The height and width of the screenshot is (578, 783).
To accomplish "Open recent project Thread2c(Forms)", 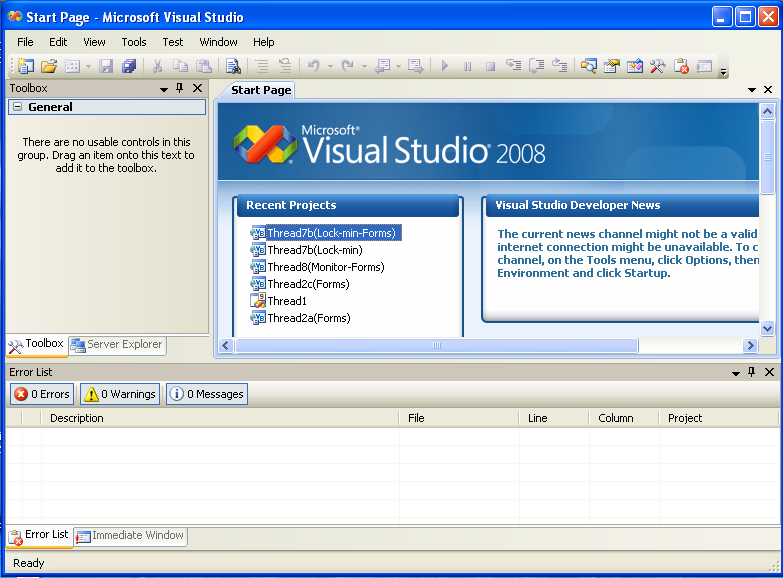I will [308, 284].
